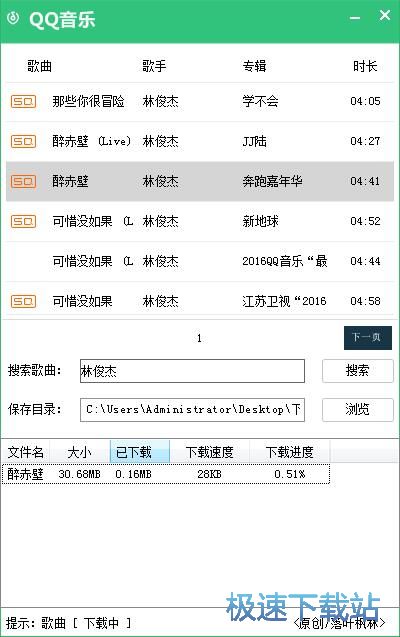The image size is (400, 637).
Task: Focus the 搜索歌曲 input field
Action: point(192,371)
